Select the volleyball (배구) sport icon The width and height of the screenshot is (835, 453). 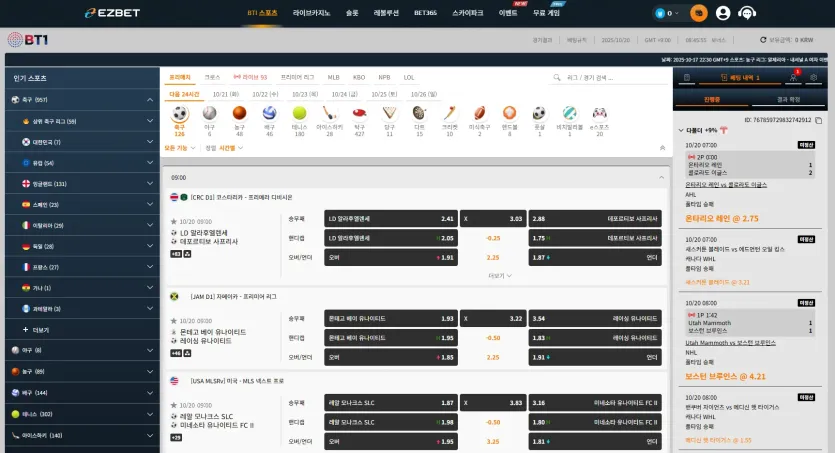[x=269, y=113]
